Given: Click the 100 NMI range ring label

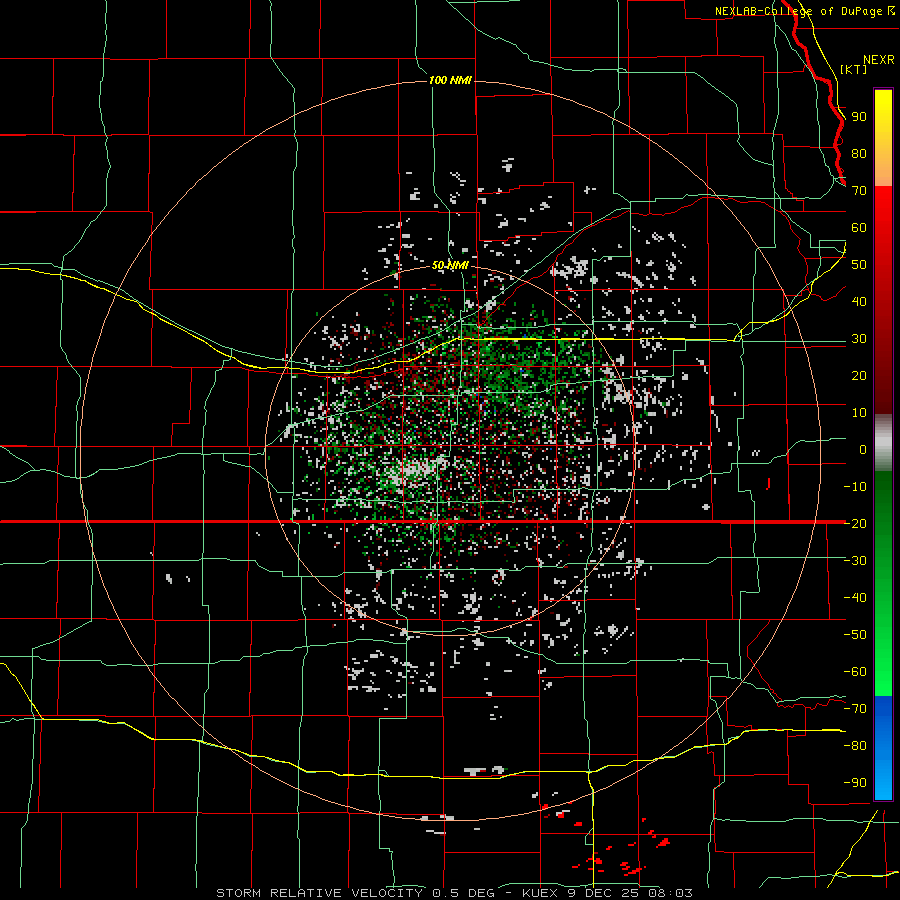Looking at the screenshot, I should pos(450,80).
